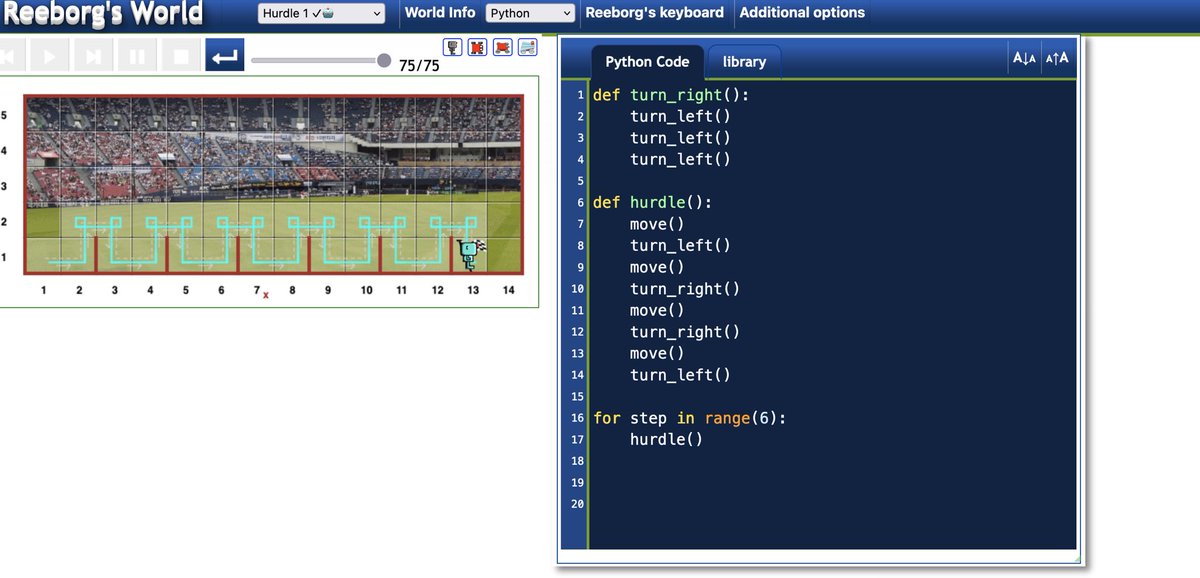Switch to the library tab
The width and height of the screenshot is (1200, 578).
744,62
